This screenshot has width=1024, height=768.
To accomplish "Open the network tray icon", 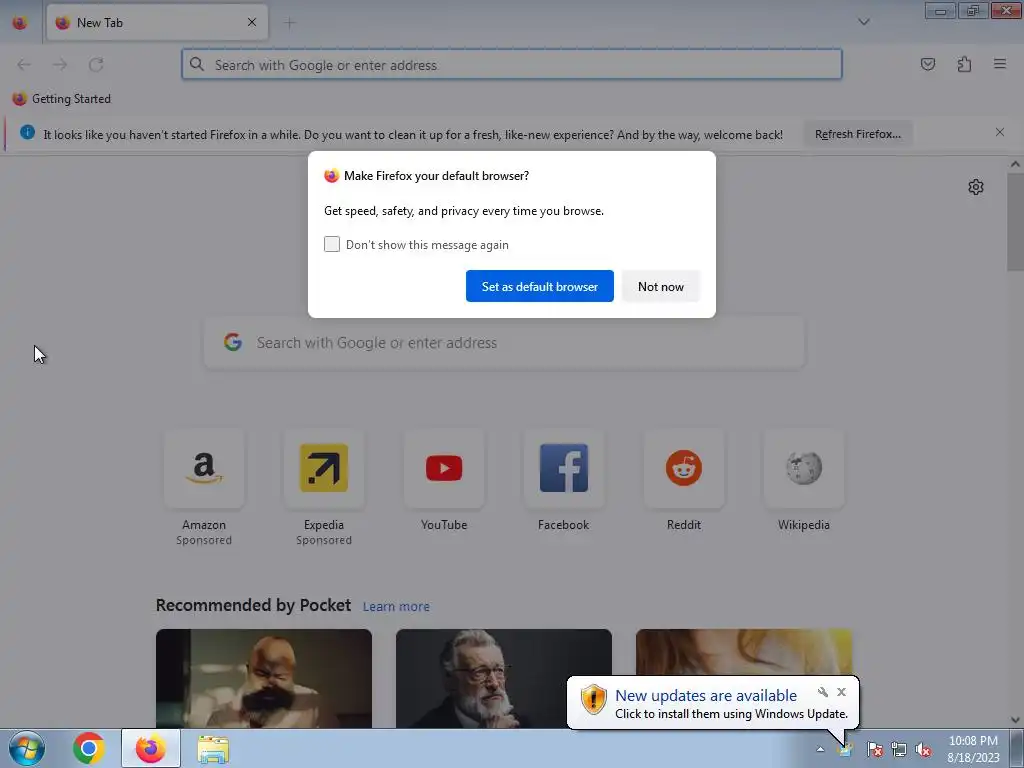I will point(899,750).
